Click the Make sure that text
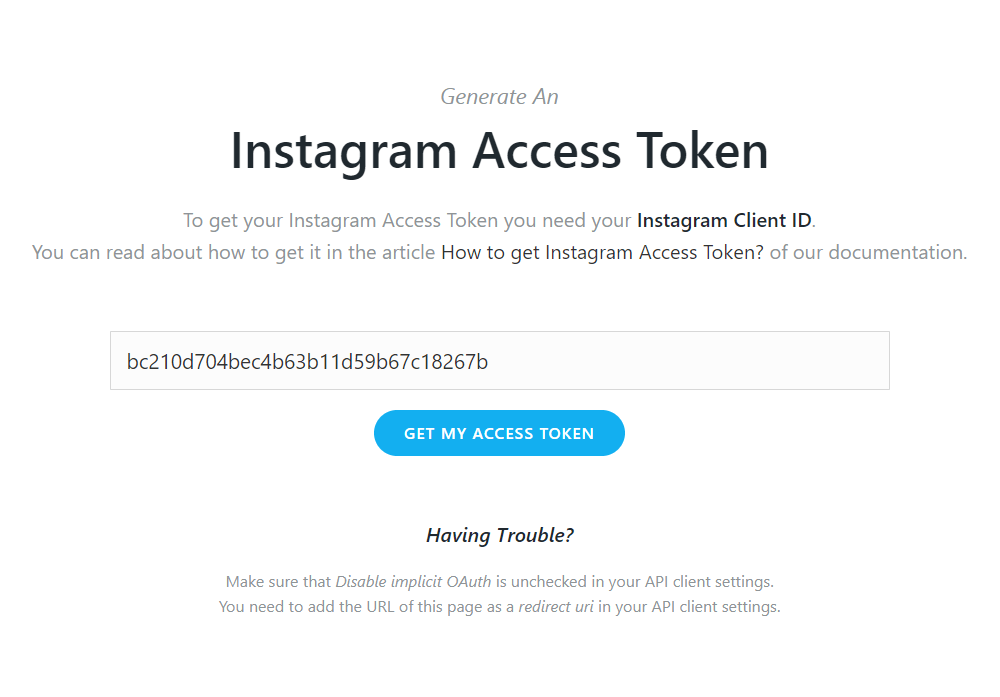The image size is (1000, 697). (278, 582)
